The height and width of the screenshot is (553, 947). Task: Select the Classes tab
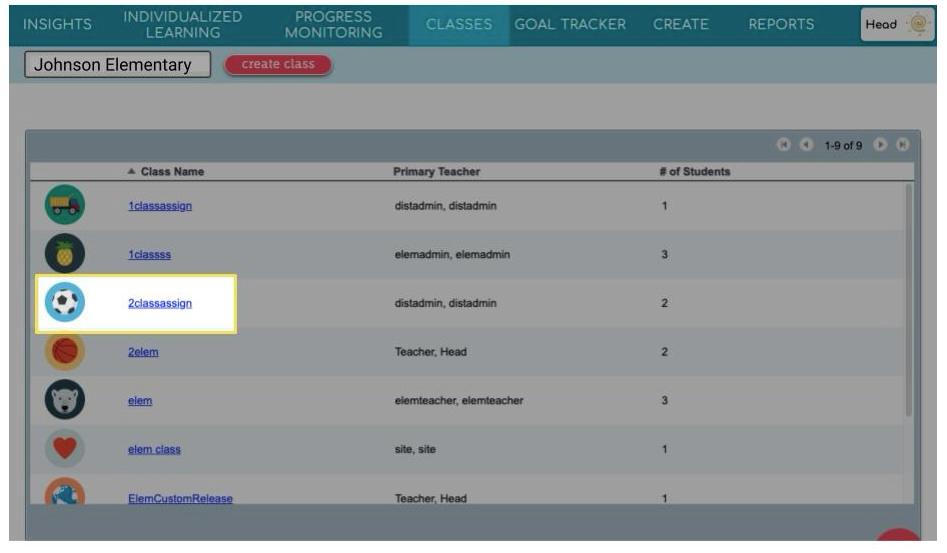[x=459, y=25]
